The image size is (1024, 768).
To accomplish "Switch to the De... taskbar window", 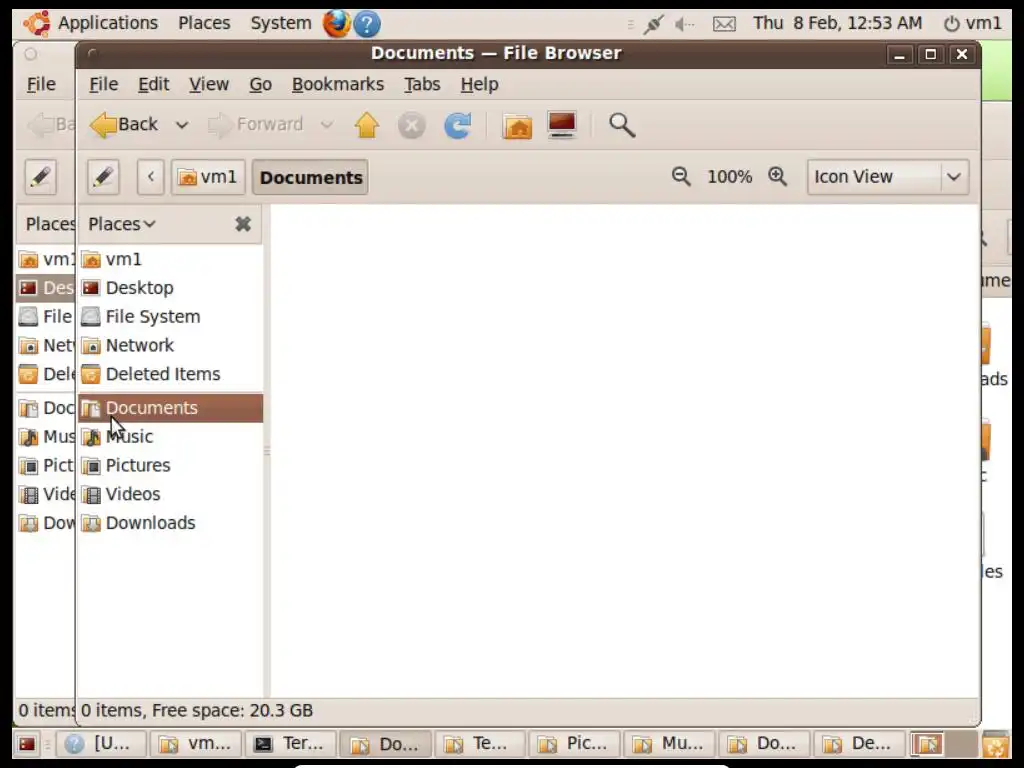I will [859, 744].
